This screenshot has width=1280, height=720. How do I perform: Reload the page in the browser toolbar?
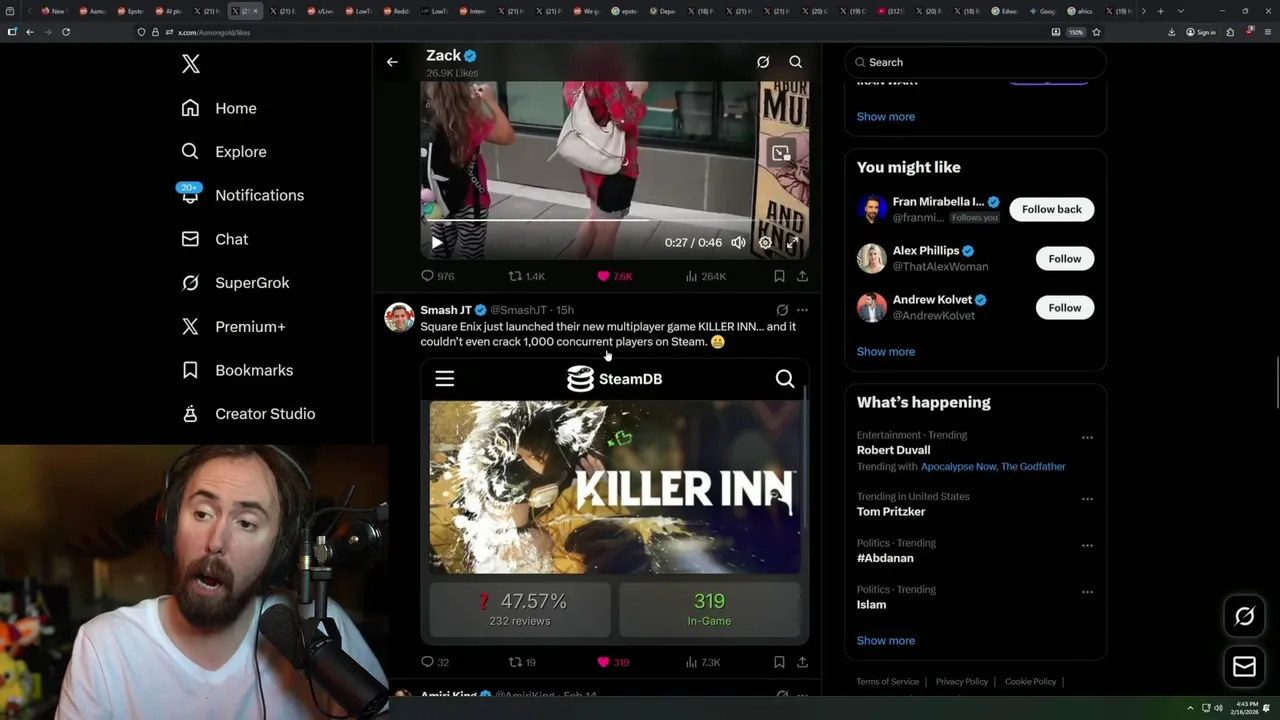(66, 32)
